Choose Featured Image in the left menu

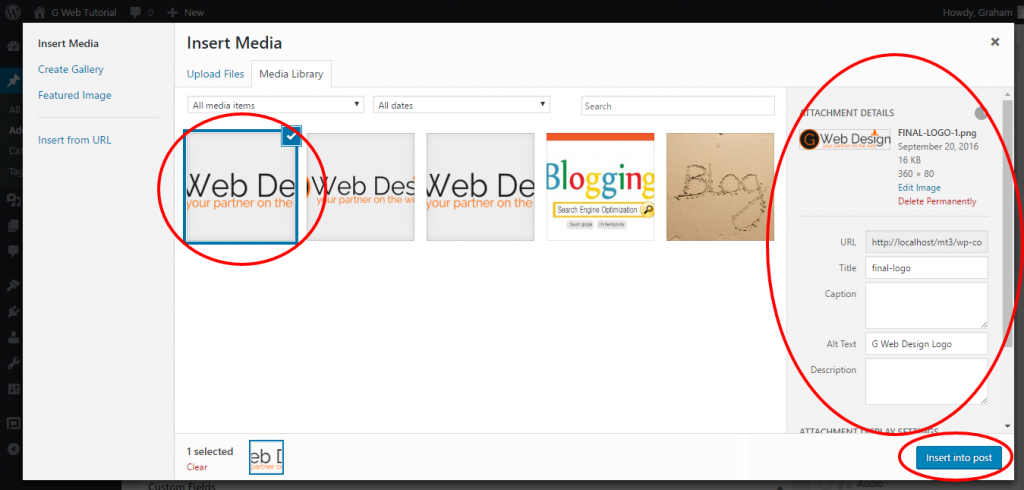74,95
